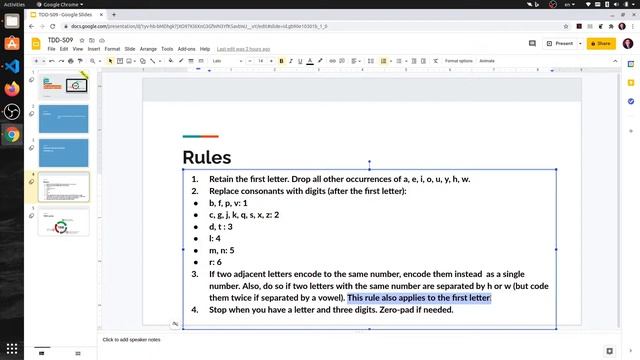Undo the last action

coord(52,61)
